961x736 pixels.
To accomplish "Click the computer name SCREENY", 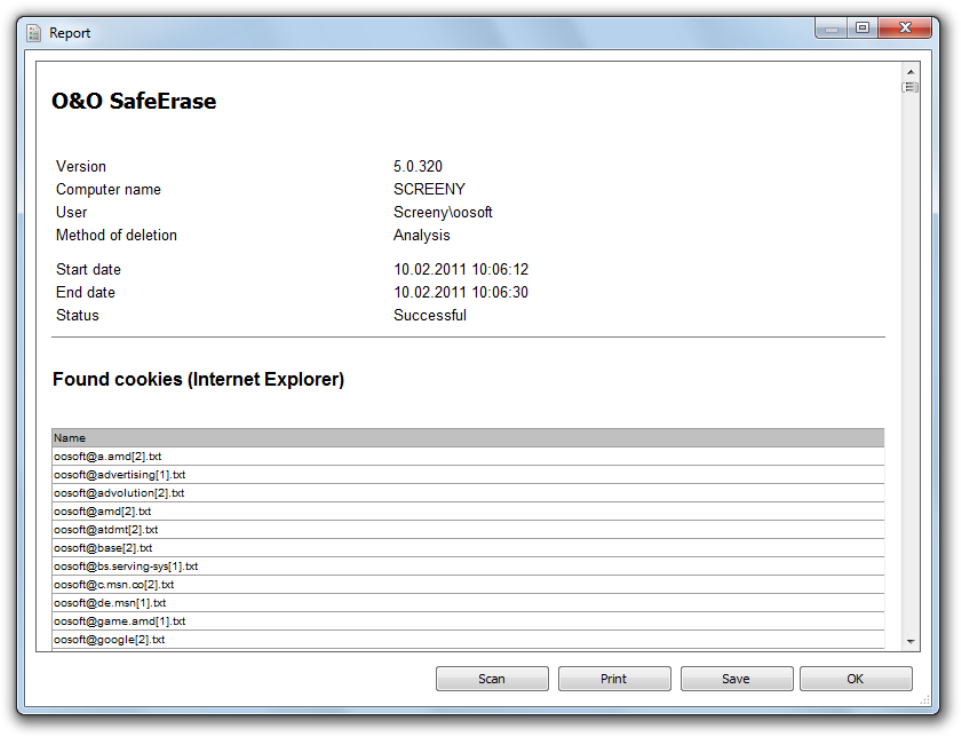I will click(429, 189).
